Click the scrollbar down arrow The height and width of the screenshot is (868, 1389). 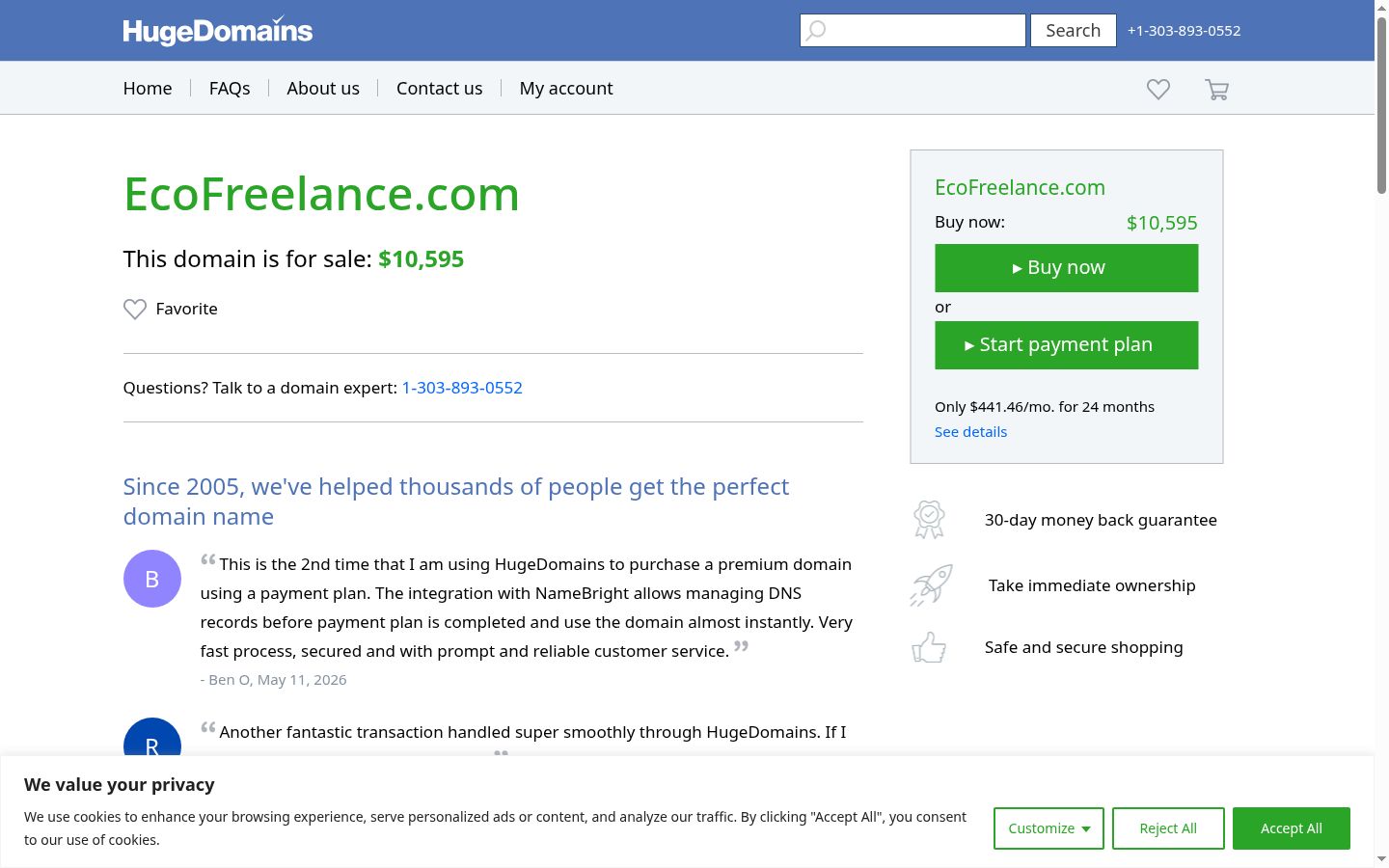click(x=1381, y=859)
